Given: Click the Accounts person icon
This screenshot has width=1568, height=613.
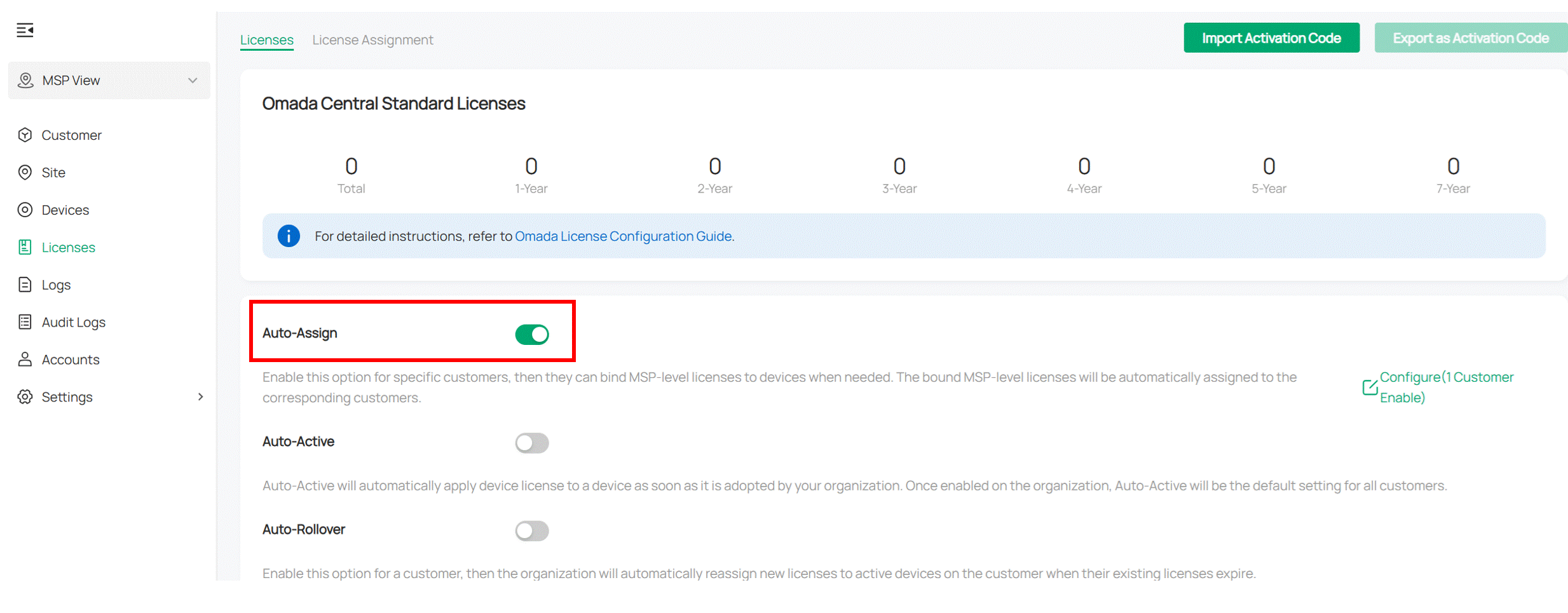Looking at the screenshot, I should [x=25, y=360].
